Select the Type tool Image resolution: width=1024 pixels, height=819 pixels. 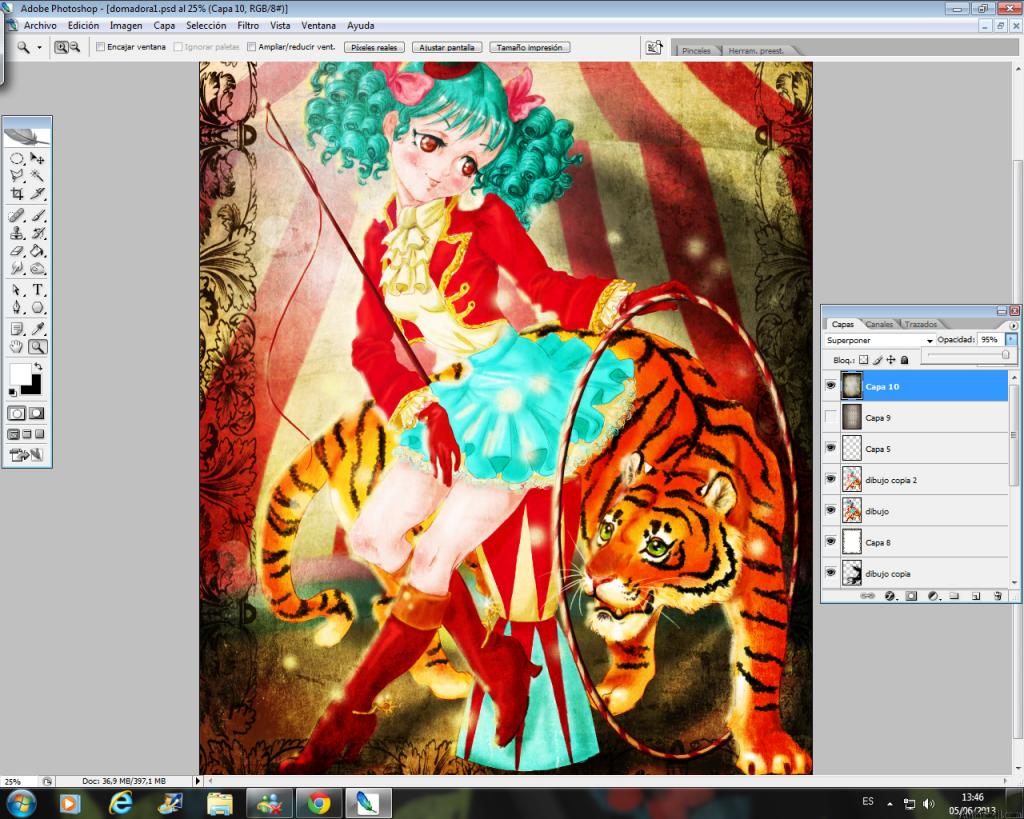coord(37,290)
